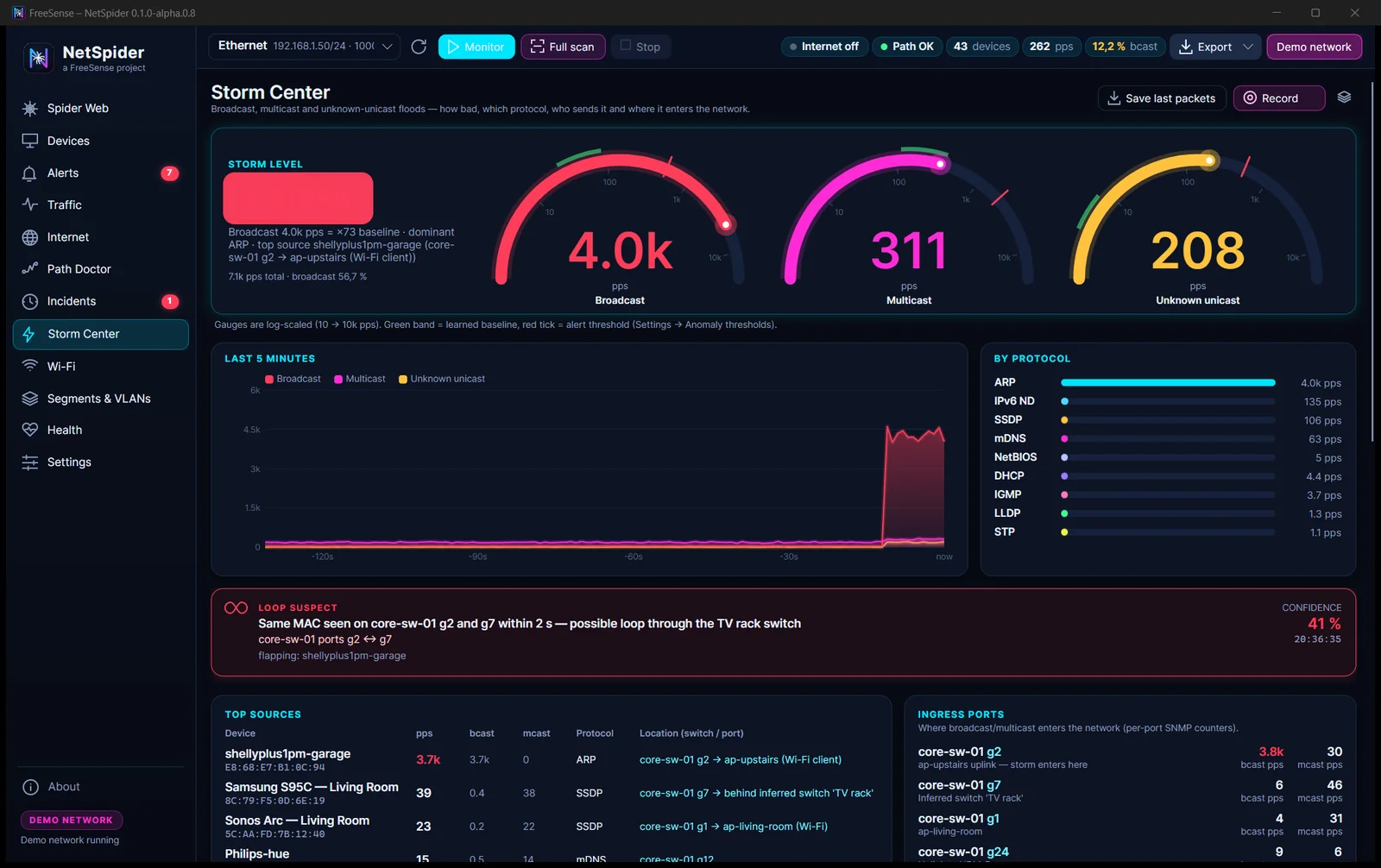Click the Health heart icon
1381x868 pixels.
pyautogui.click(x=30, y=430)
